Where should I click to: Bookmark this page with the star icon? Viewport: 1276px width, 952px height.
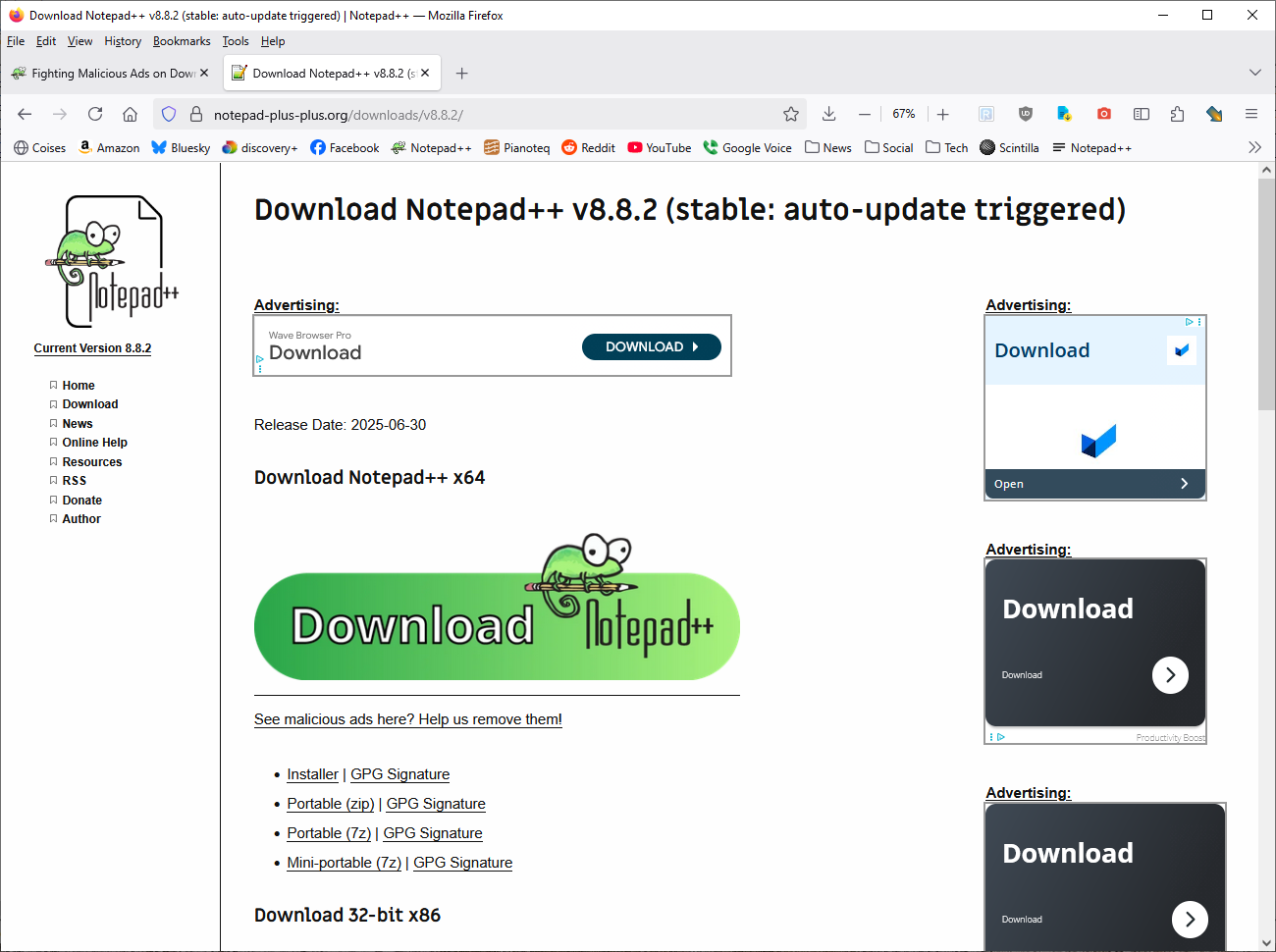[791, 114]
